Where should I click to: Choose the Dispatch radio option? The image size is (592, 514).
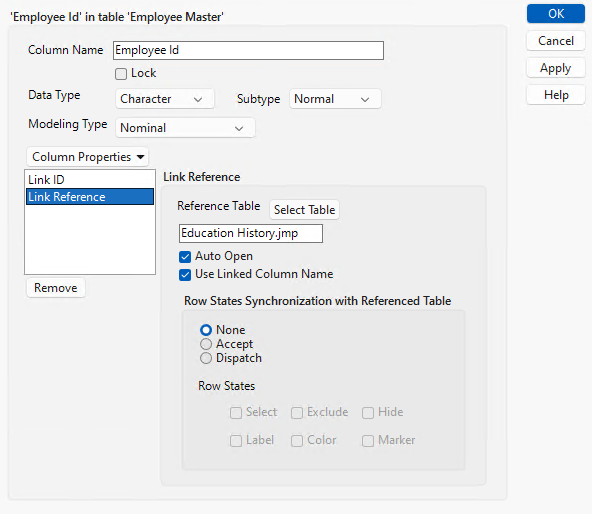point(206,358)
